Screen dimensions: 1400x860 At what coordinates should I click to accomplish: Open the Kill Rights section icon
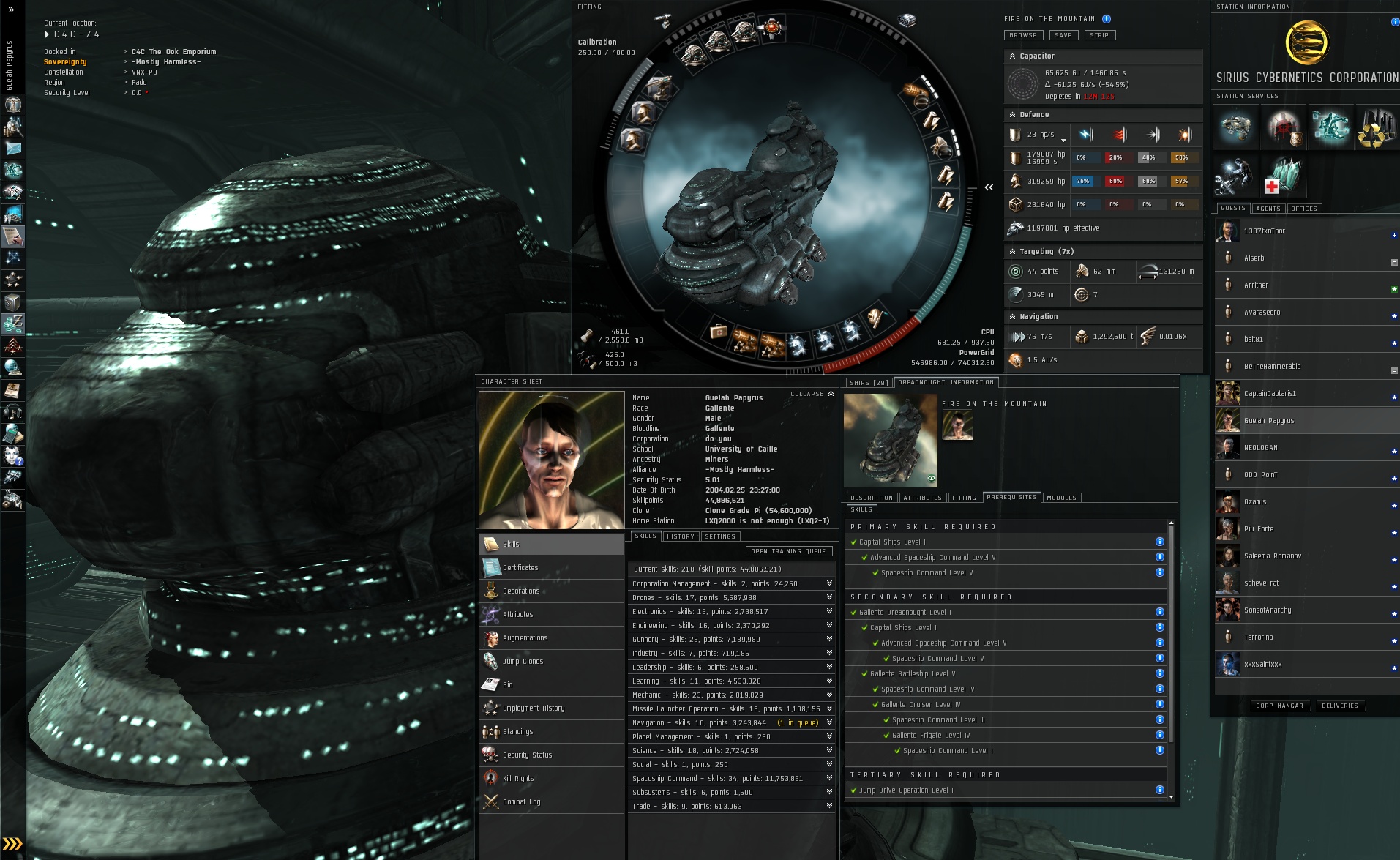pyautogui.click(x=490, y=778)
